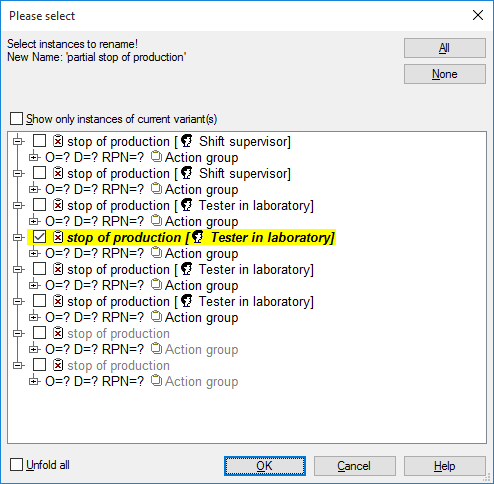
Task: Click Action group icon in last tree row
Action: pyautogui.click(x=156, y=381)
